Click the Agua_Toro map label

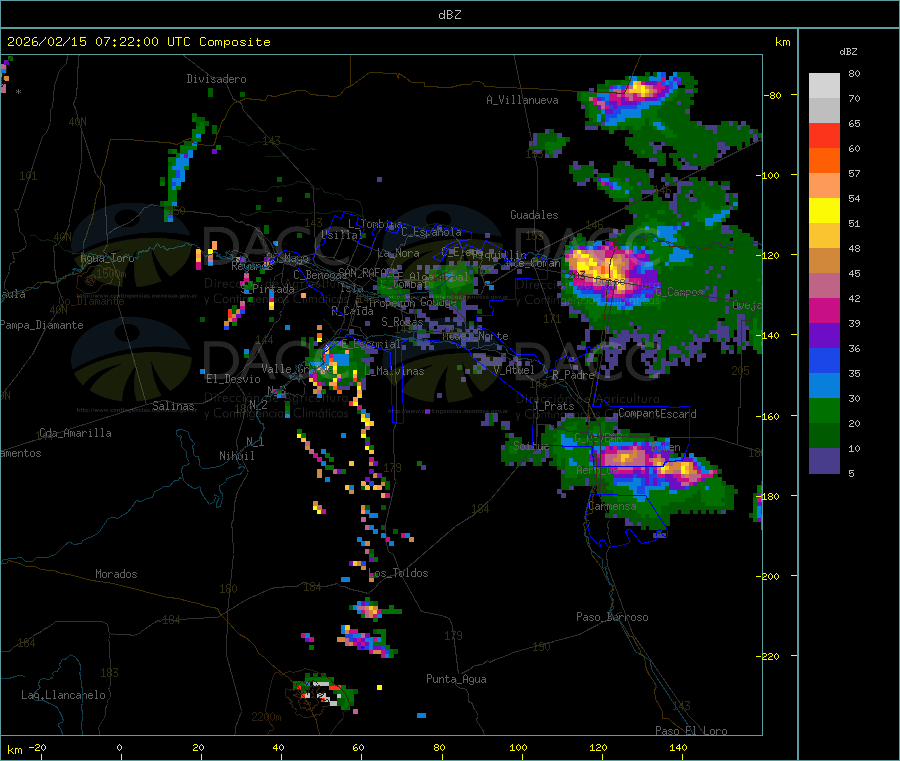point(107,258)
